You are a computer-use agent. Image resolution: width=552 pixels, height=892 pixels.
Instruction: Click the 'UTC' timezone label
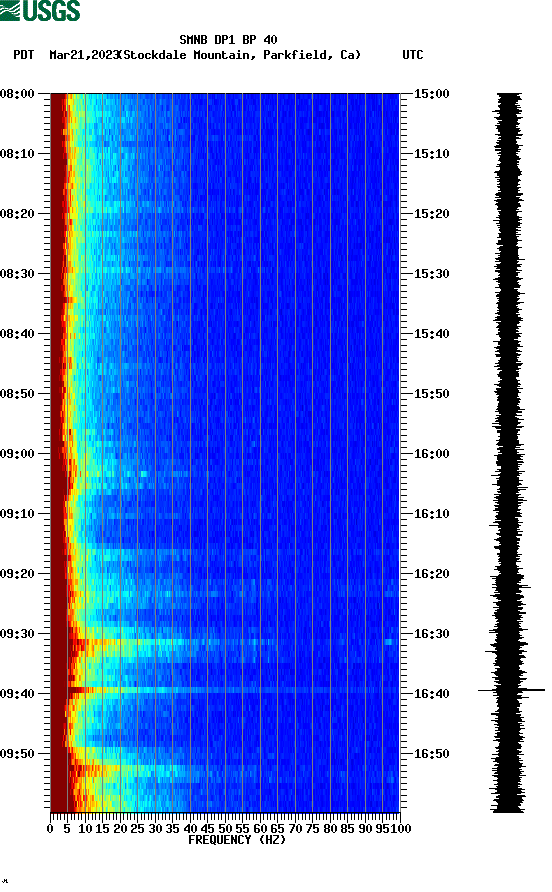coord(413,55)
